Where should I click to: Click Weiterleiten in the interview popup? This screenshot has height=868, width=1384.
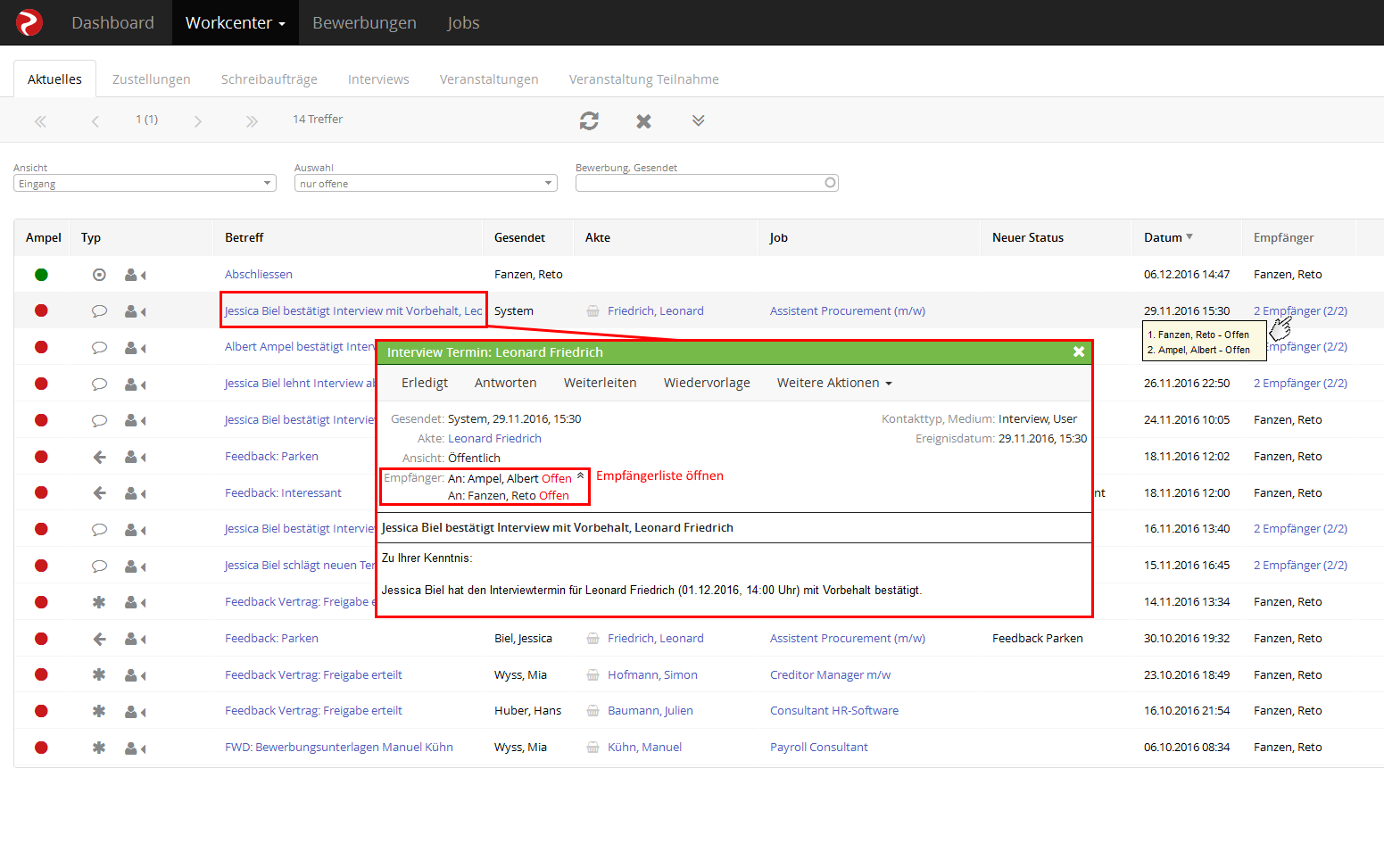coord(601,383)
